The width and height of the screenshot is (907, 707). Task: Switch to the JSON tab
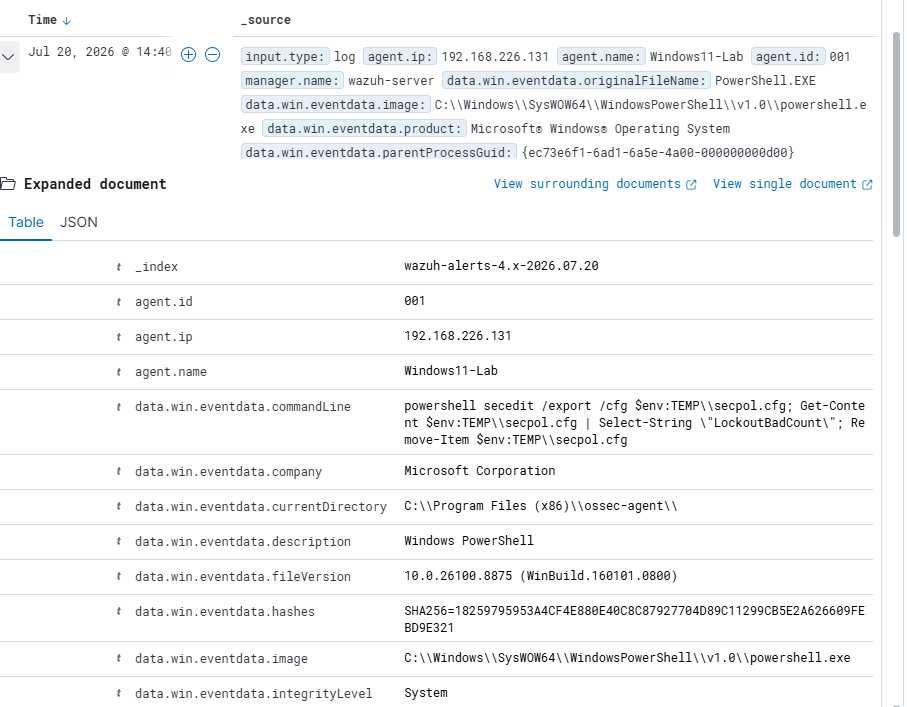[79, 222]
